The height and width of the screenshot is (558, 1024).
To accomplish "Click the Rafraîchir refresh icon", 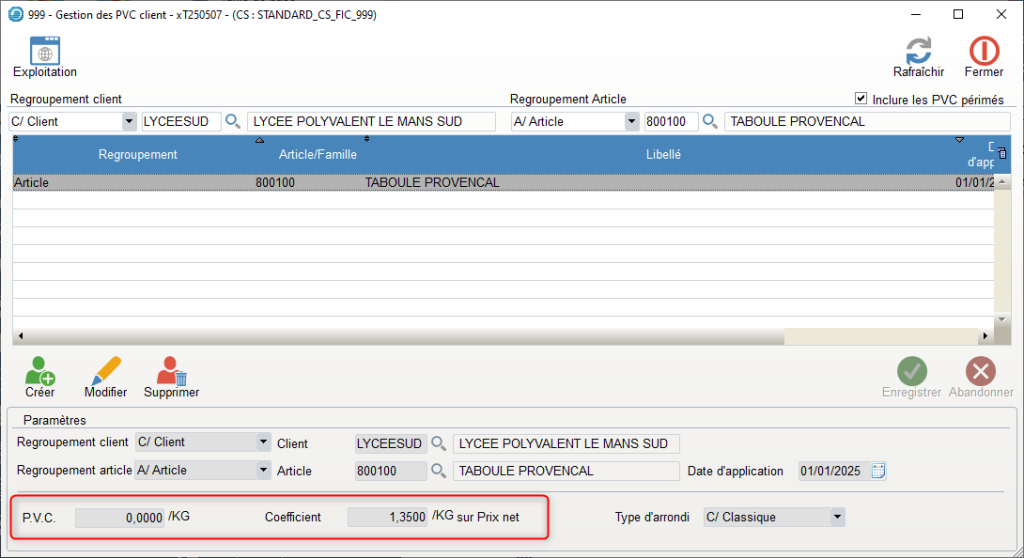I will click(x=918, y=52).
